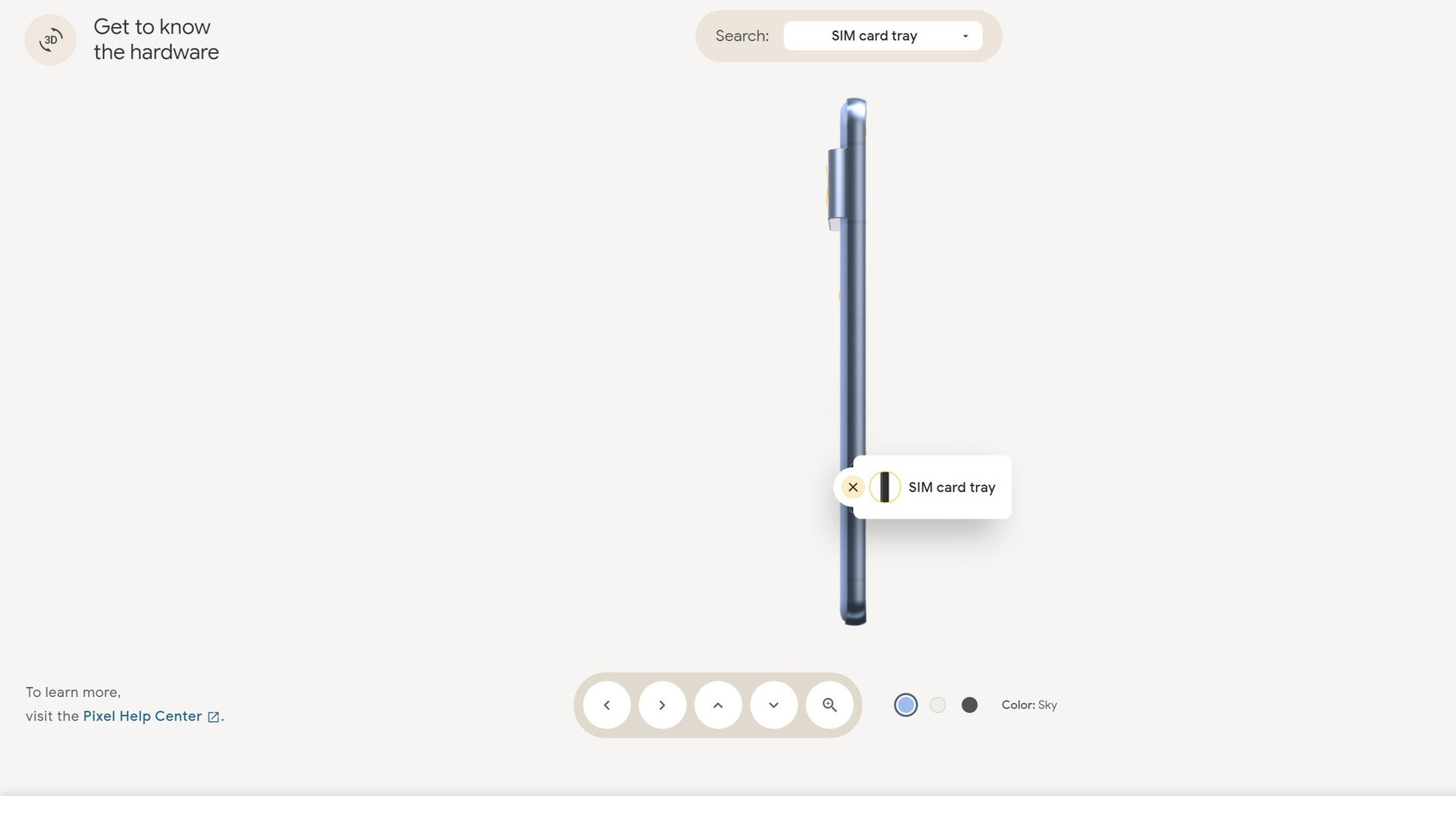This screenshot has width=1456, height=819.
Task: Click the magnifier zoom-in button
Action: click(830, 705)
